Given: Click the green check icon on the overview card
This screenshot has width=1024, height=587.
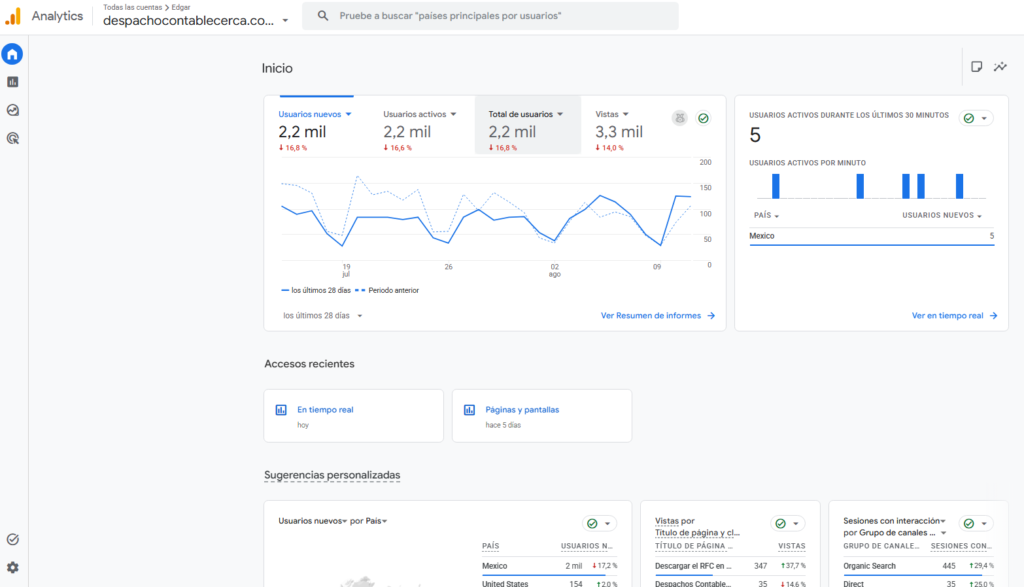Looking at the screenshot, I should (703, 118).
